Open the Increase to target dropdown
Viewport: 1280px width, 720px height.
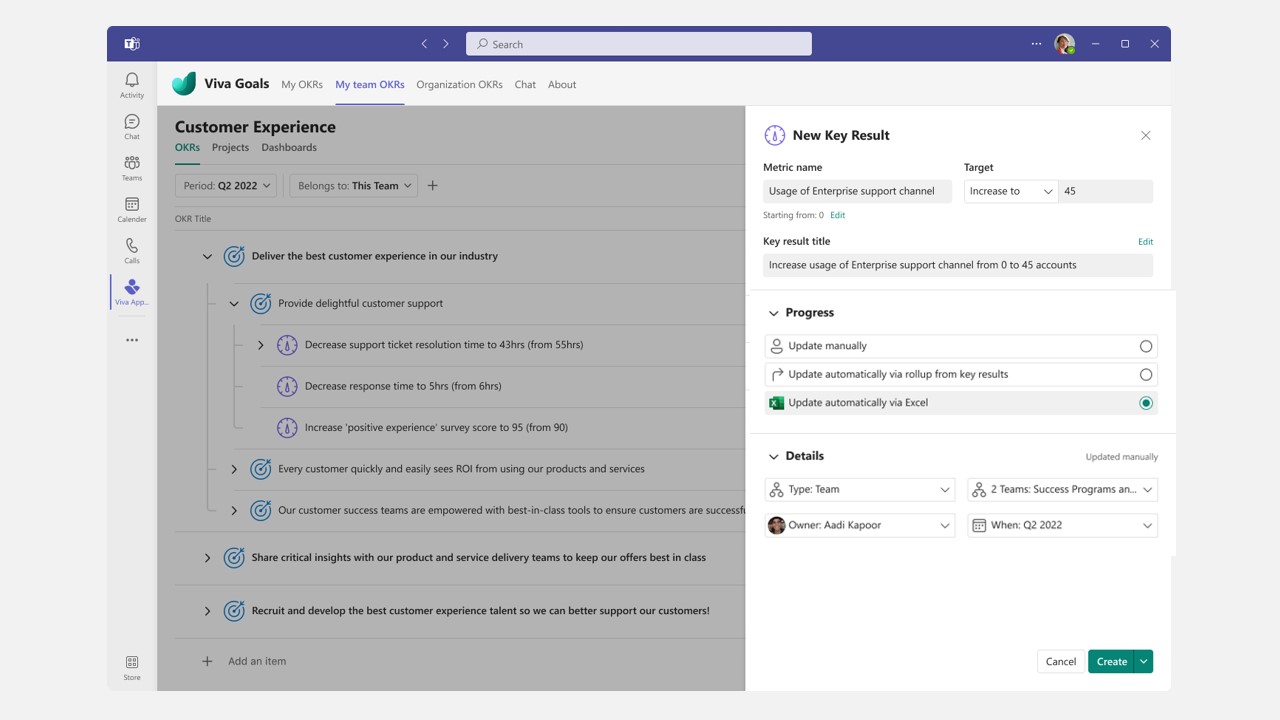[x=1010, y=191]
